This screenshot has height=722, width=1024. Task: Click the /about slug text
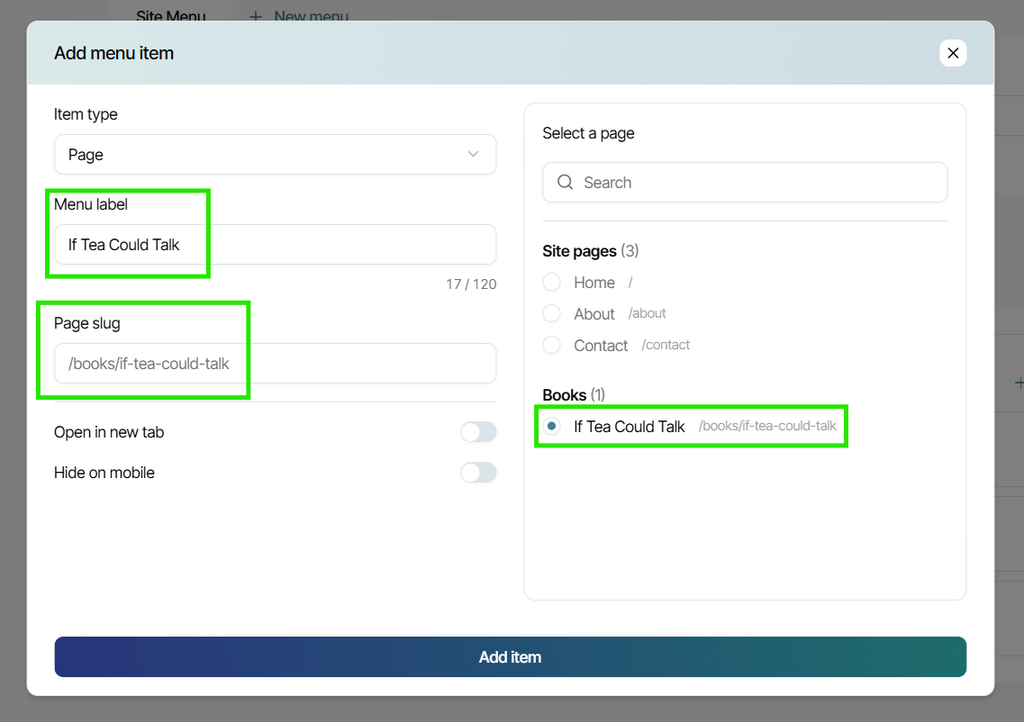647,313
